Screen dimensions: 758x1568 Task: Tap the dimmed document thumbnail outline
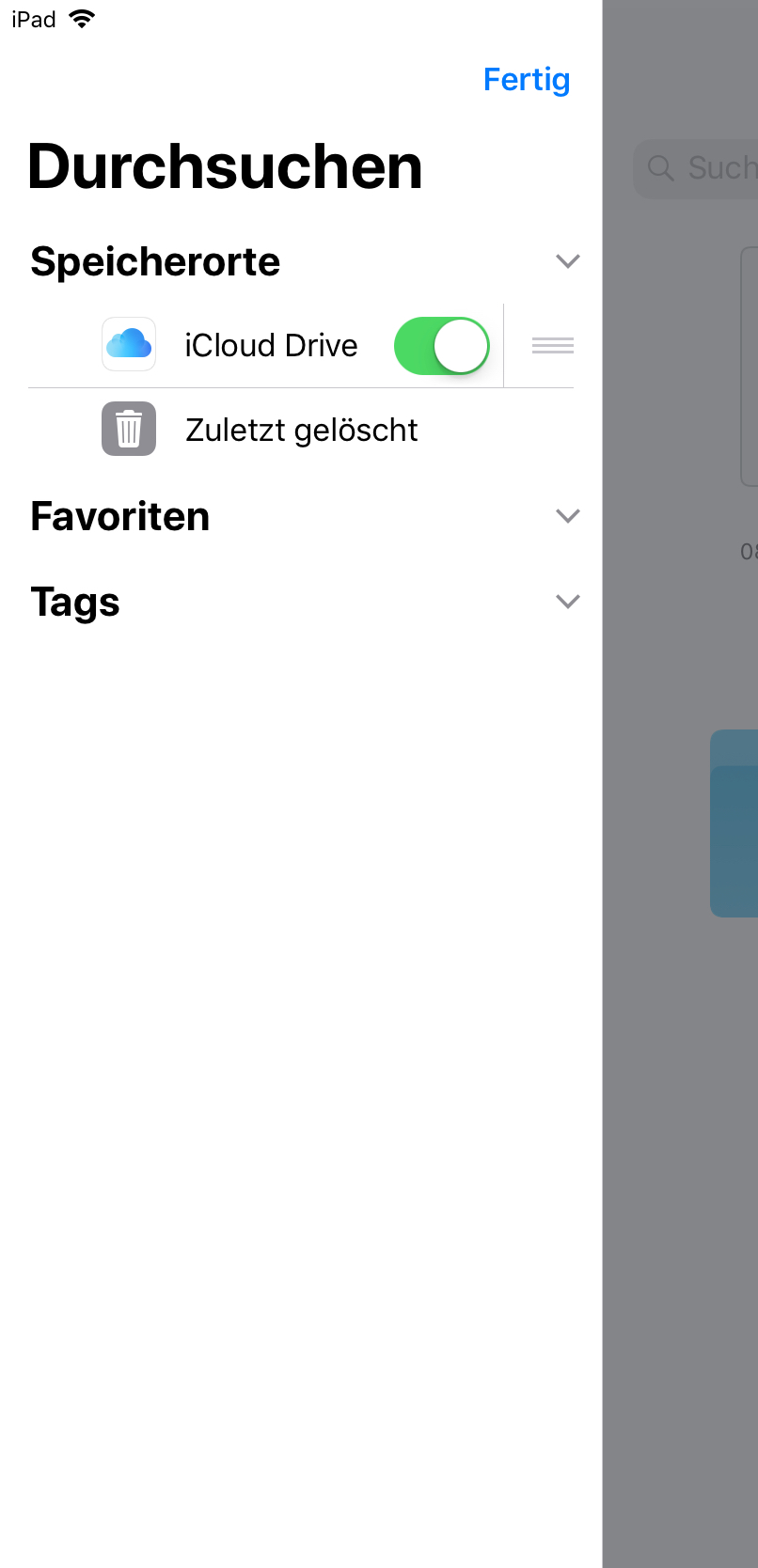point(750,367)
